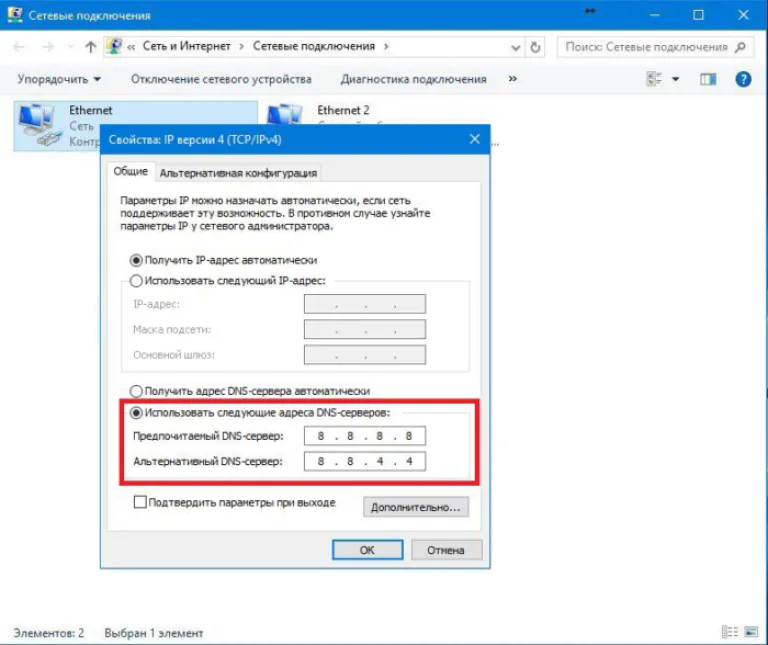Click Диагностика подключения

click(413, 79)
